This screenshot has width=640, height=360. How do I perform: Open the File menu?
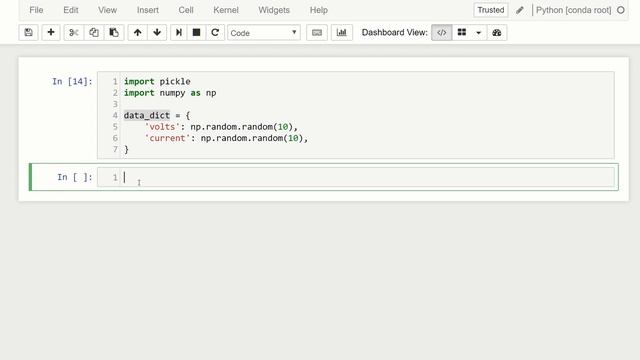point(36,10)
